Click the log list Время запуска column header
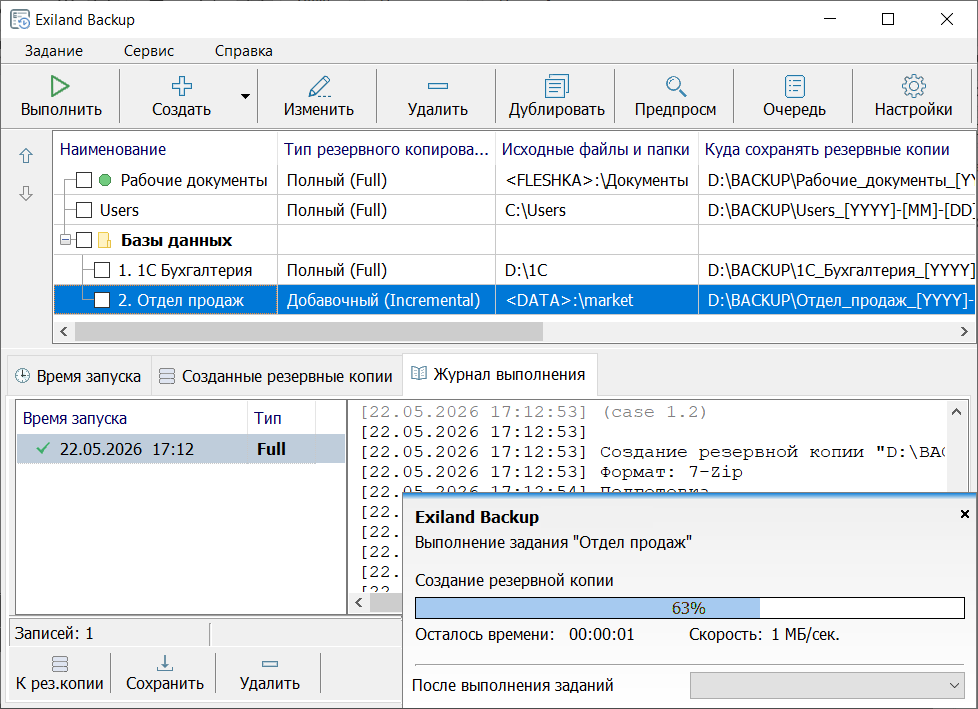The height and width of the screenshot is (709, 978). coord(132,418)
